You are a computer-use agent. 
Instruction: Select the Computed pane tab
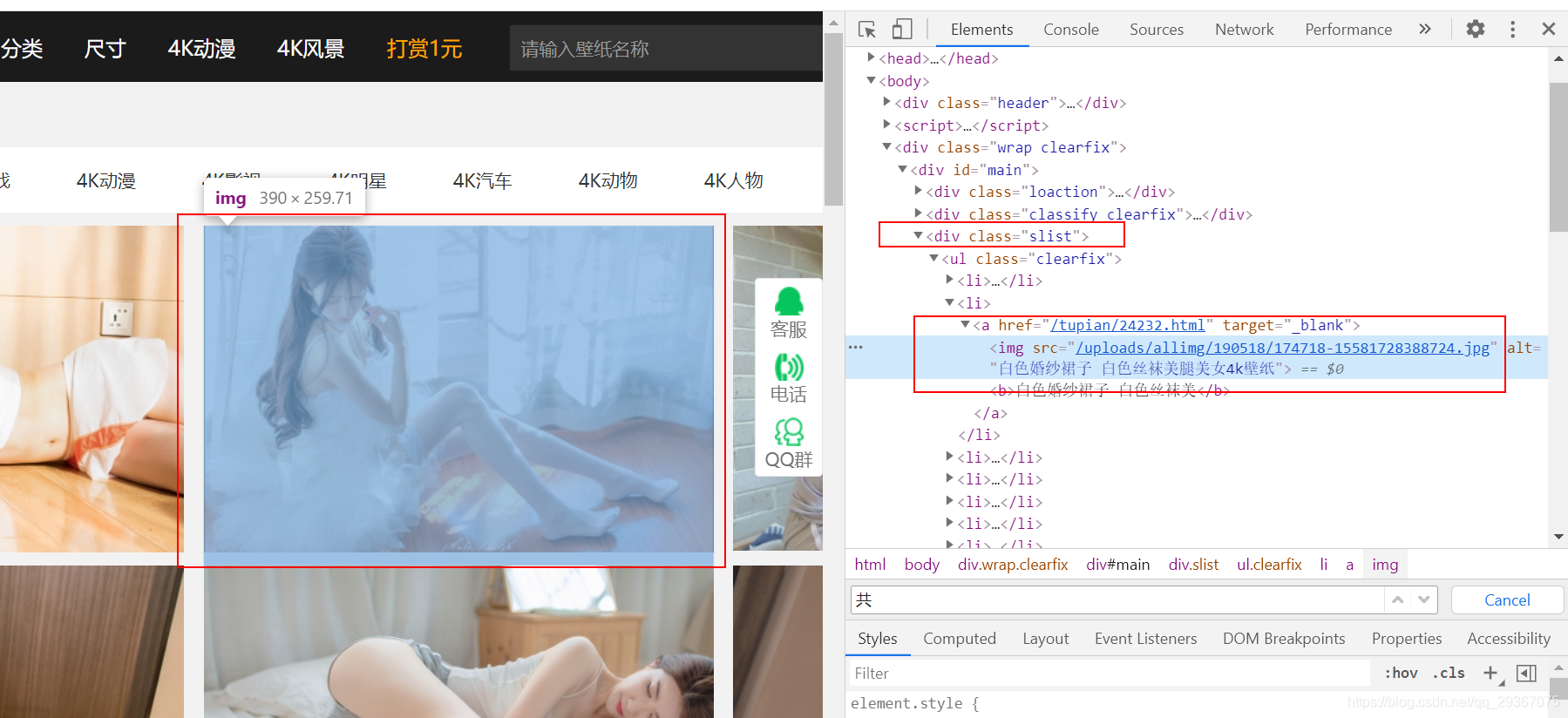(x=960, y=639)
